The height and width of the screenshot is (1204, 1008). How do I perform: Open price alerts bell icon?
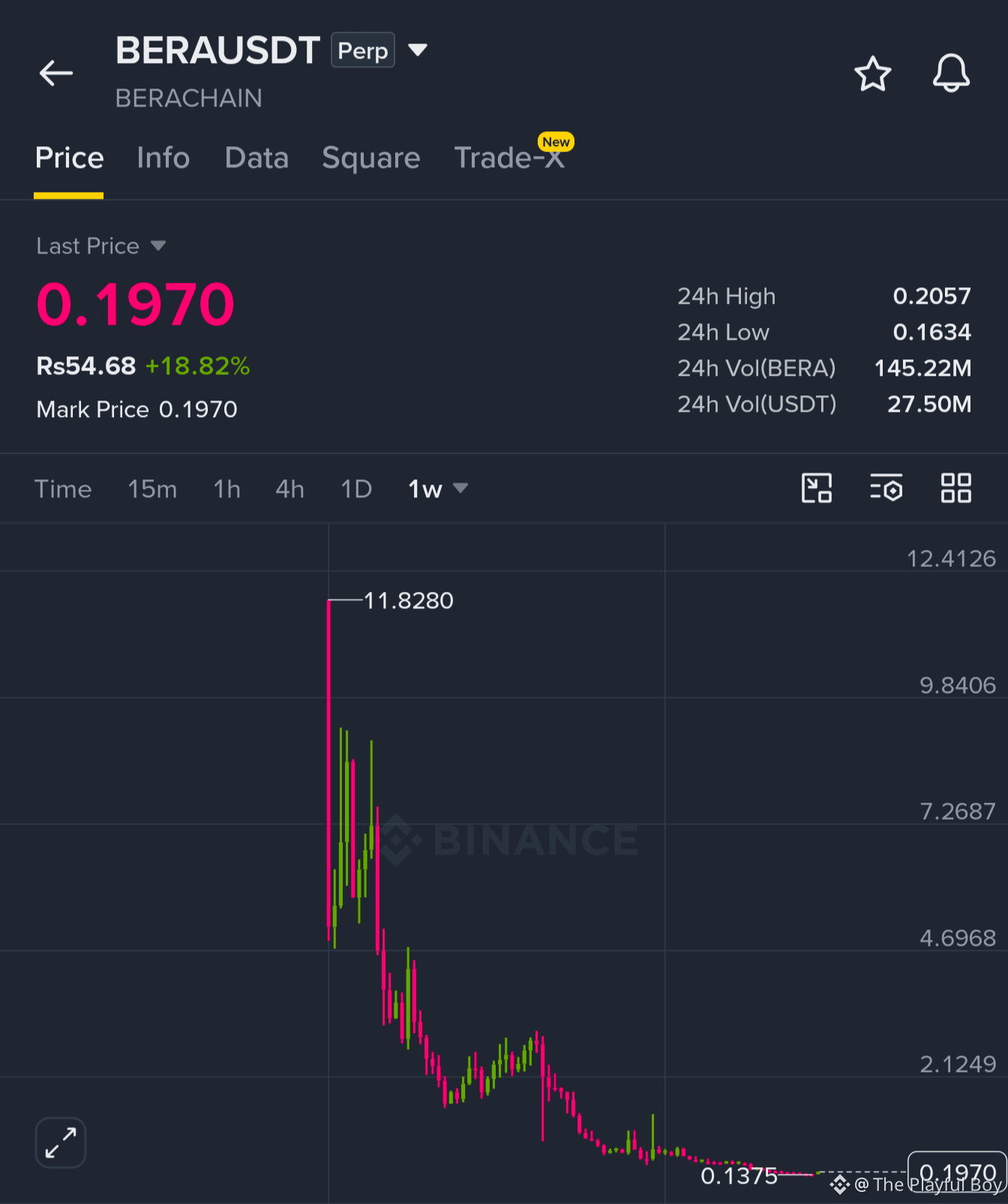951,73
